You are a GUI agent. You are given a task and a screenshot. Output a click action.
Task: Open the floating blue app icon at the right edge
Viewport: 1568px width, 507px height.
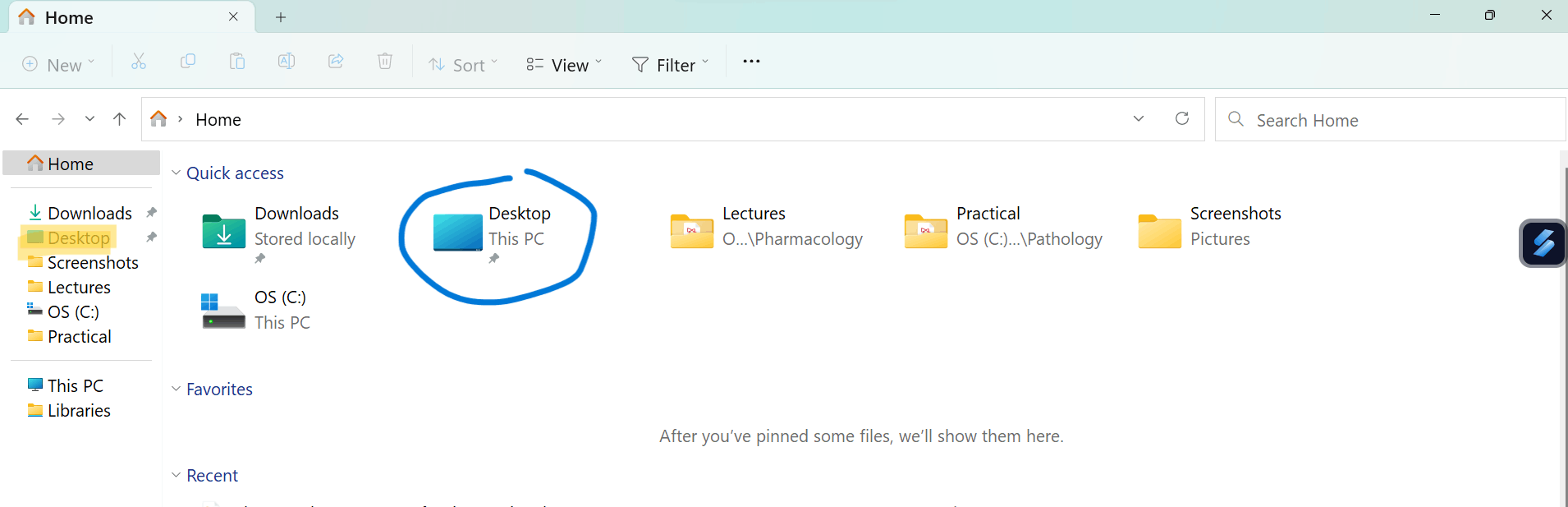[1543, 243]
